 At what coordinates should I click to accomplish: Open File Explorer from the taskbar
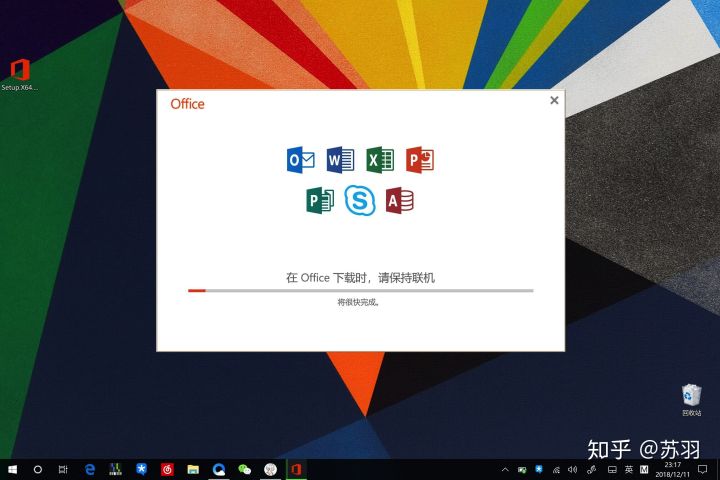point(193,469)
